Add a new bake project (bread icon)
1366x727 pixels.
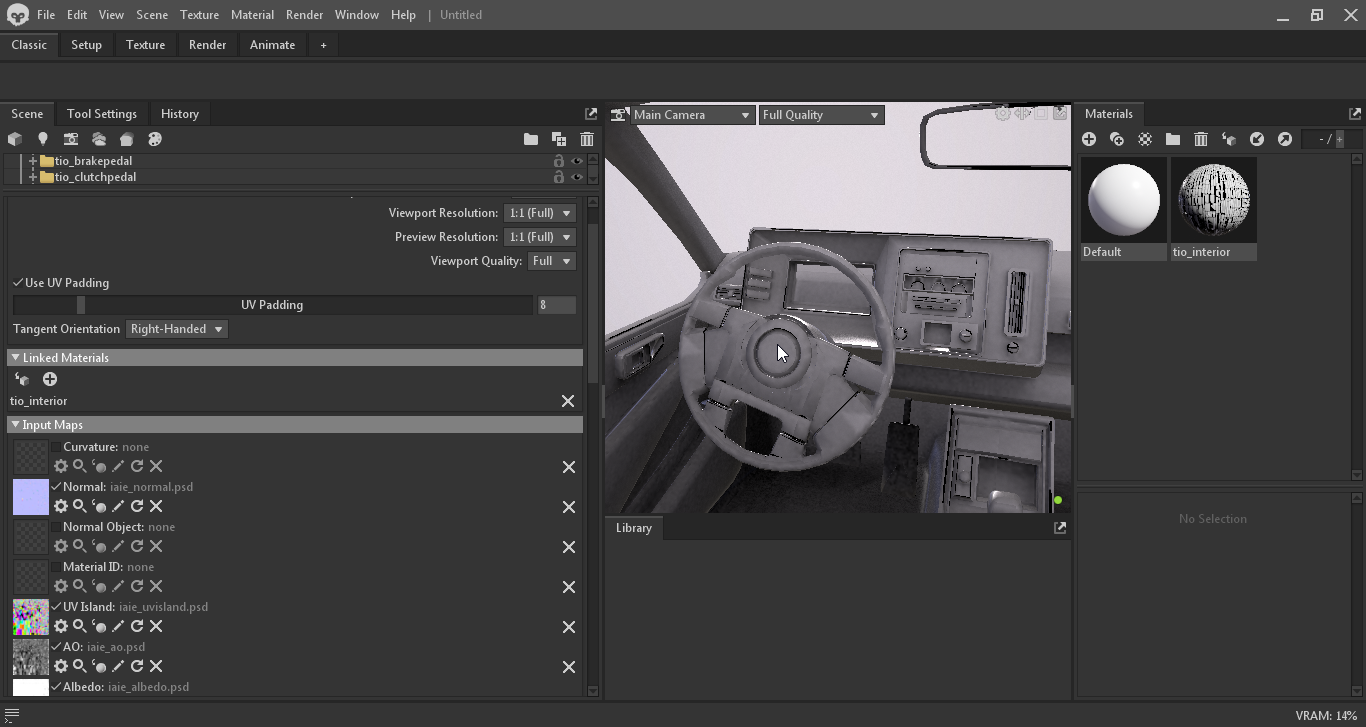point(127,139)
